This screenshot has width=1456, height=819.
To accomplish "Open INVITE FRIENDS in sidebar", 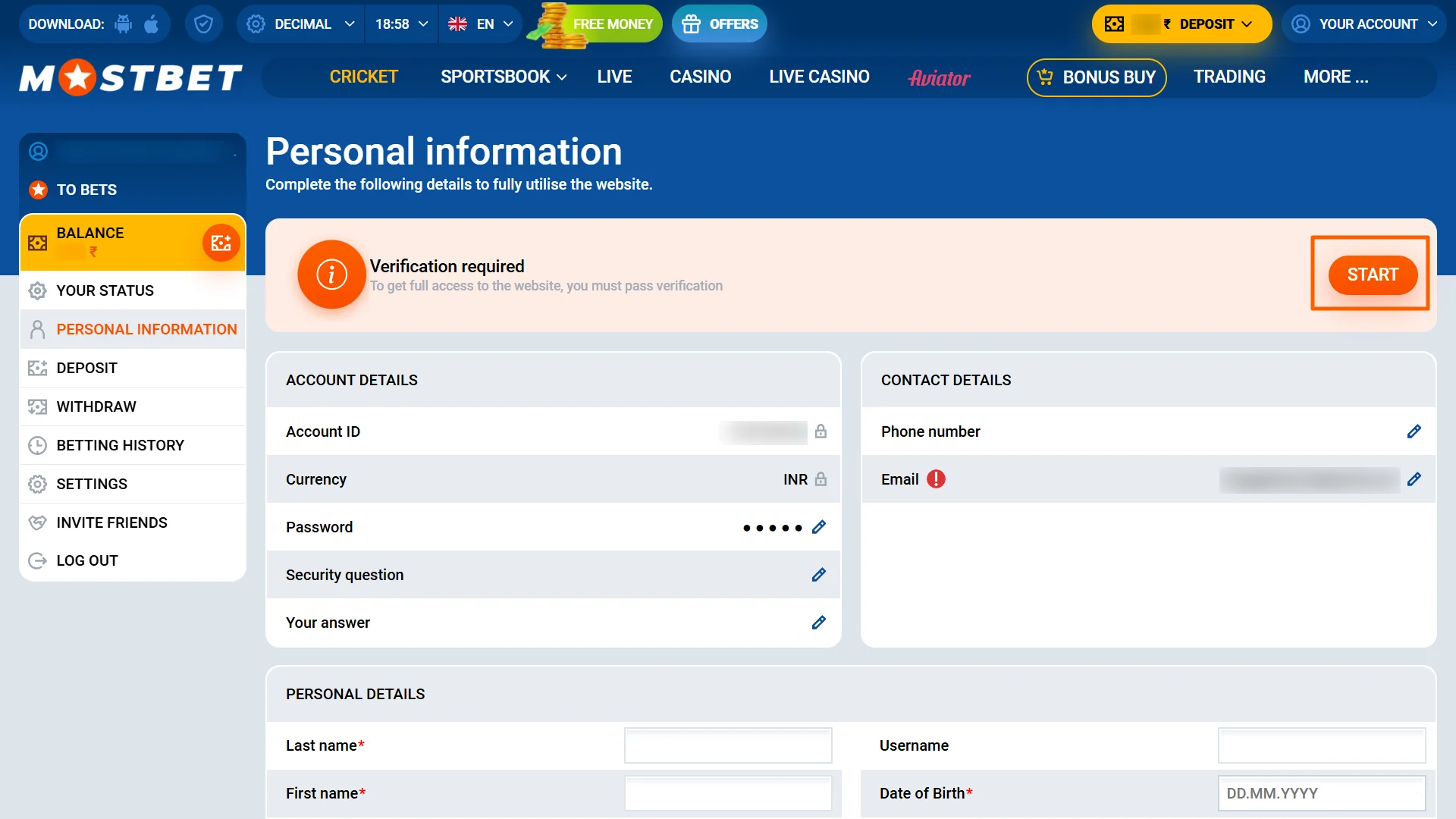I will [133, 522].
